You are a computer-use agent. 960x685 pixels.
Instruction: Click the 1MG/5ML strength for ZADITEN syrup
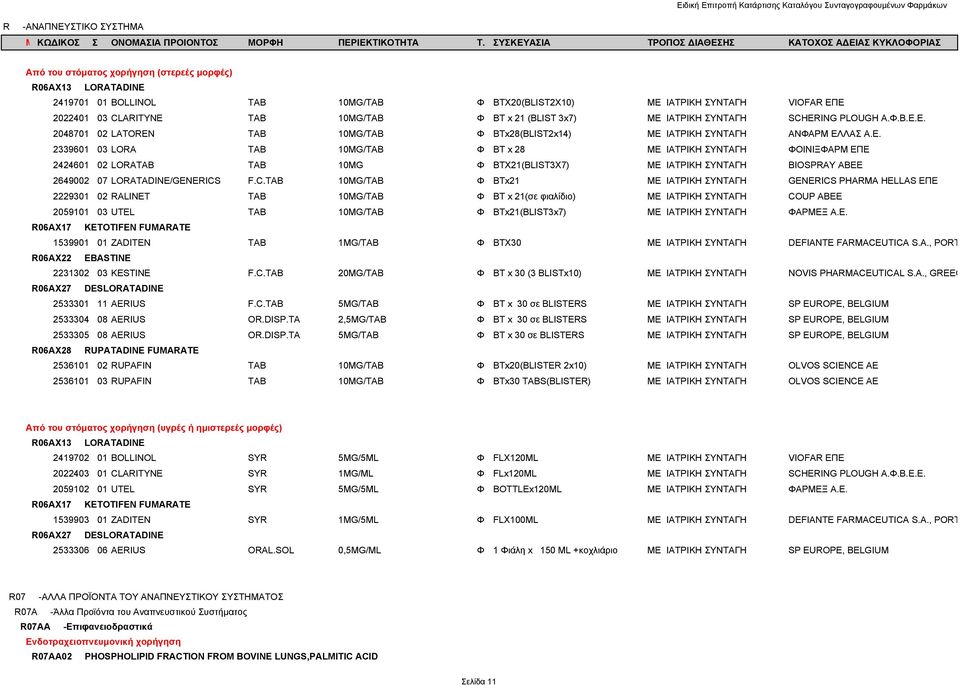pyautogui.click(x=358, y=520)
